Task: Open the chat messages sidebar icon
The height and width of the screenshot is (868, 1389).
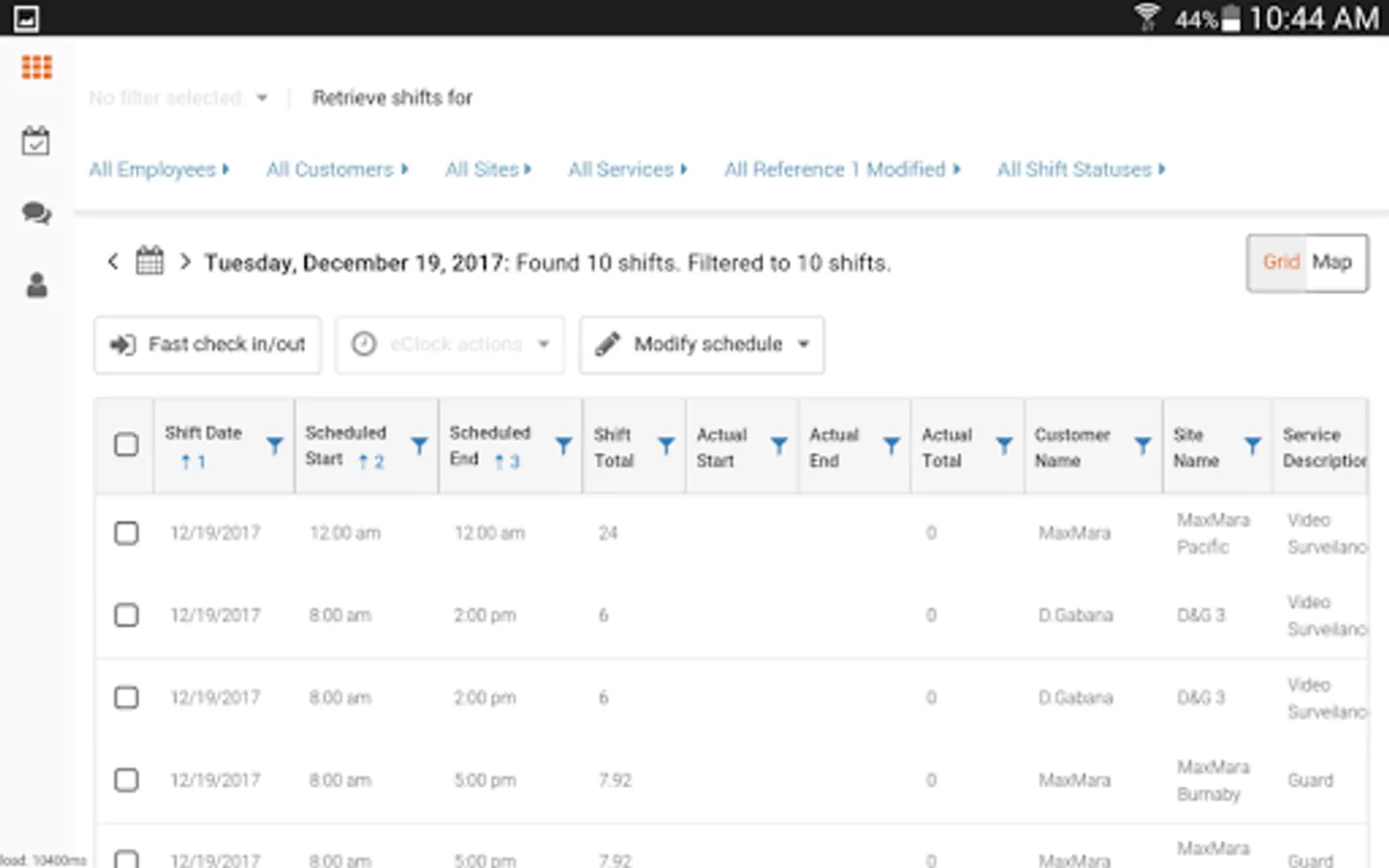Action: click(36, 213)
